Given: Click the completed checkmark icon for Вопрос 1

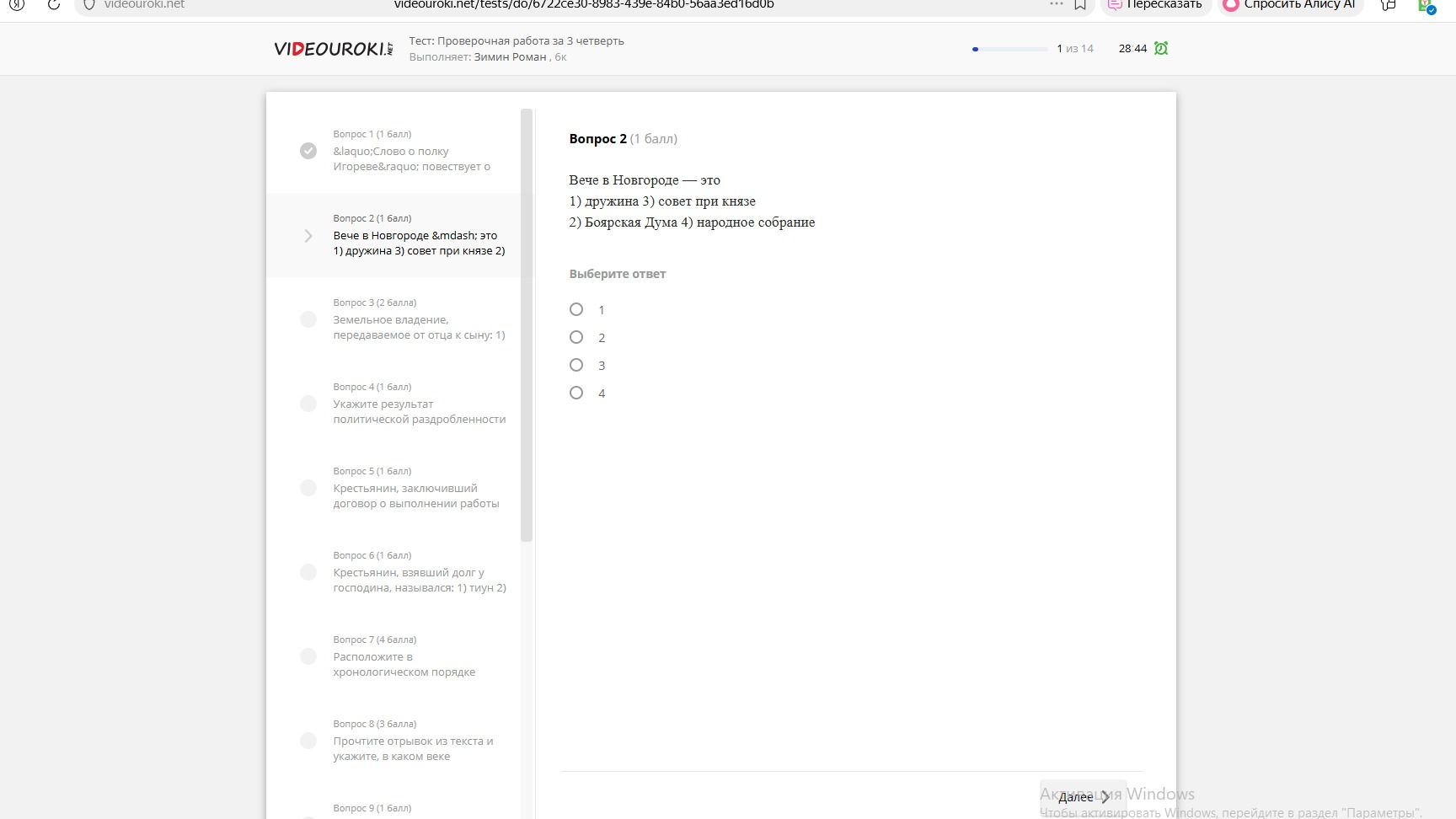Looking at the screenshot, I should (x=308, y=151).
